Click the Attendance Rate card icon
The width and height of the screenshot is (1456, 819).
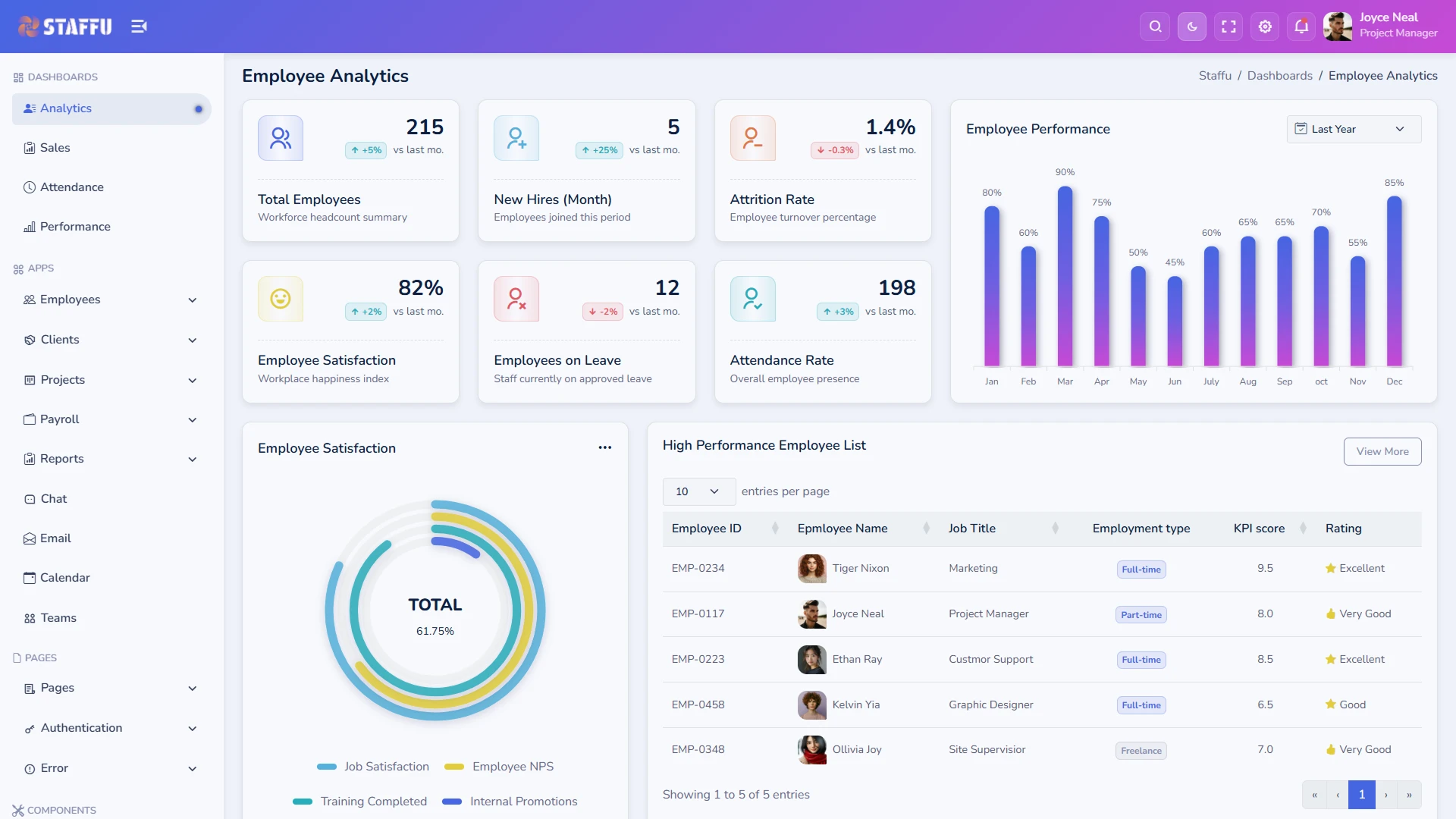pyautogui.click(x=752, y=299)
